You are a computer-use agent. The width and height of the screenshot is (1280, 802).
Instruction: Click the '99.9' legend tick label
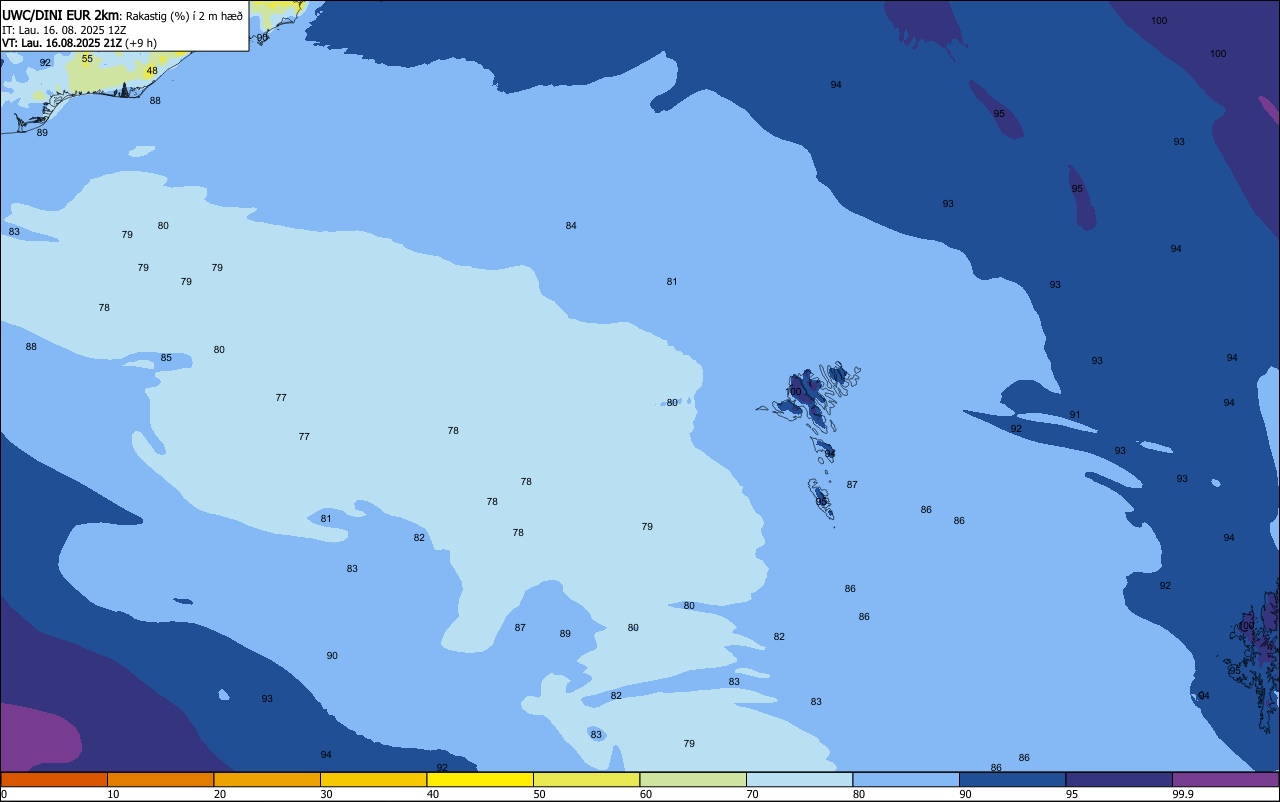(x=1183, y=794)
